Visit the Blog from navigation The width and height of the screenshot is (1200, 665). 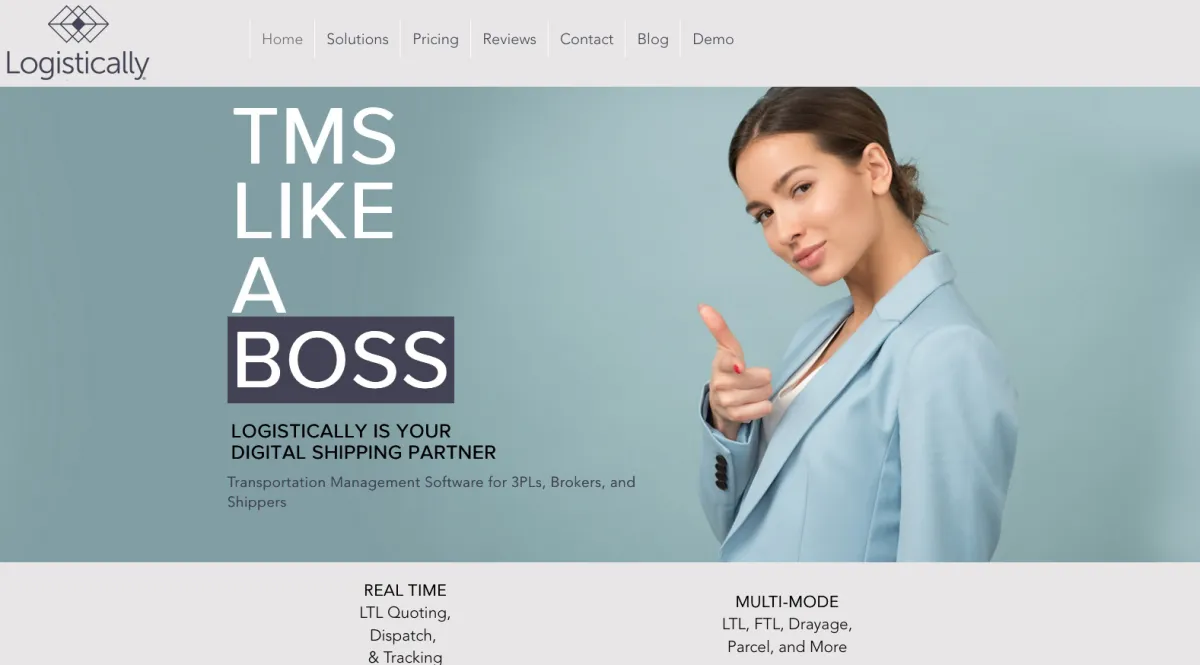point(652,39)
